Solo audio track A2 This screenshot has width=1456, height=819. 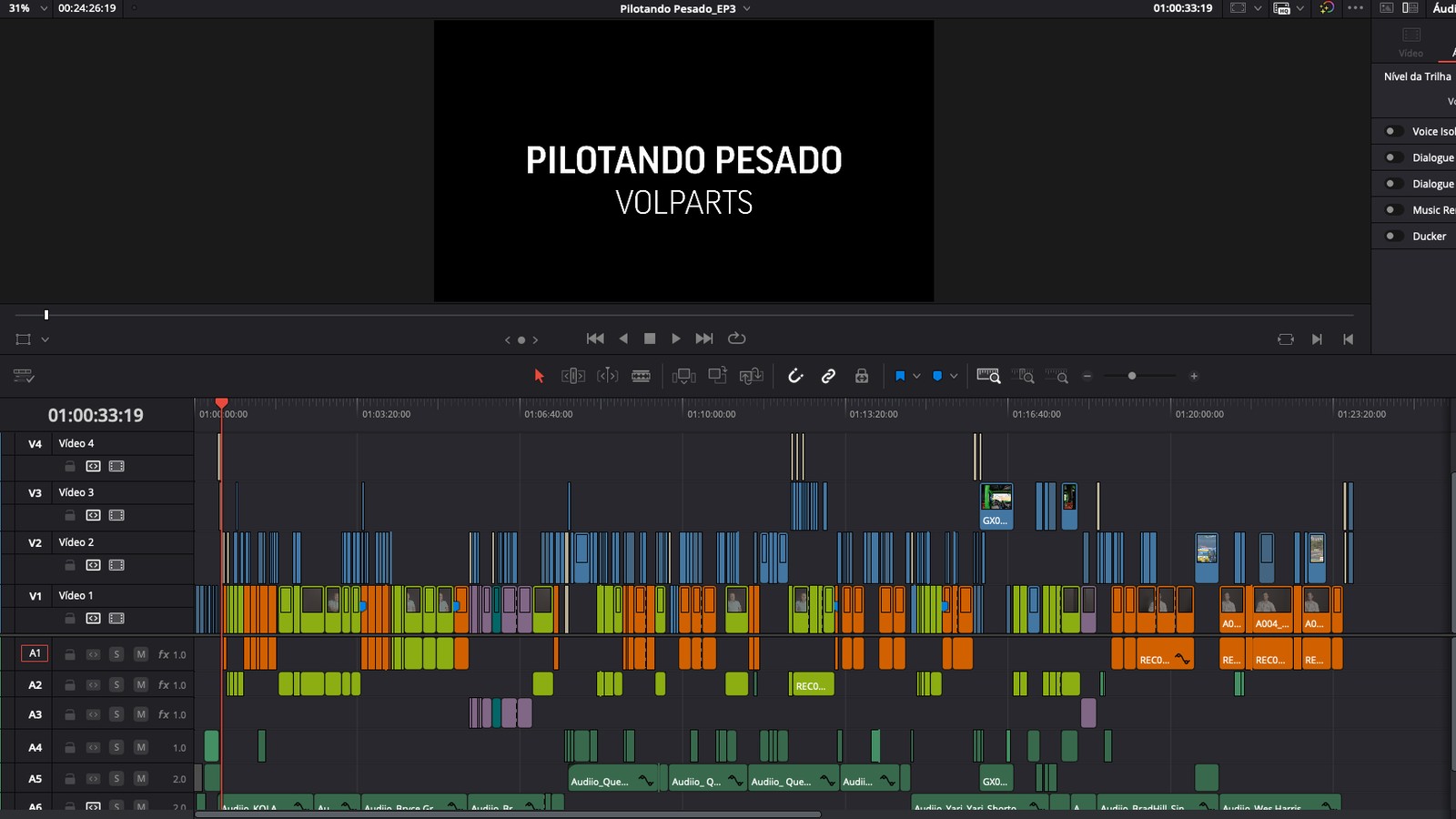tap(116, 684)
